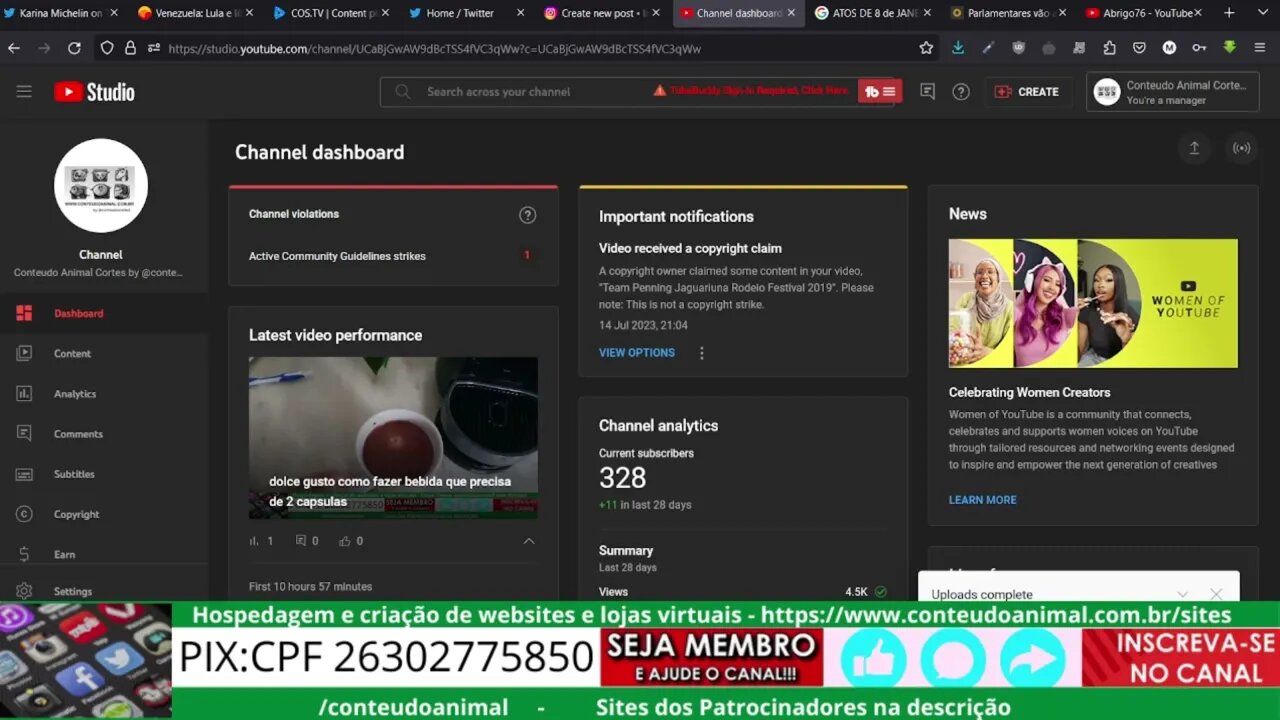Collapse the latest video performance stats

click(x=529, y=541)
